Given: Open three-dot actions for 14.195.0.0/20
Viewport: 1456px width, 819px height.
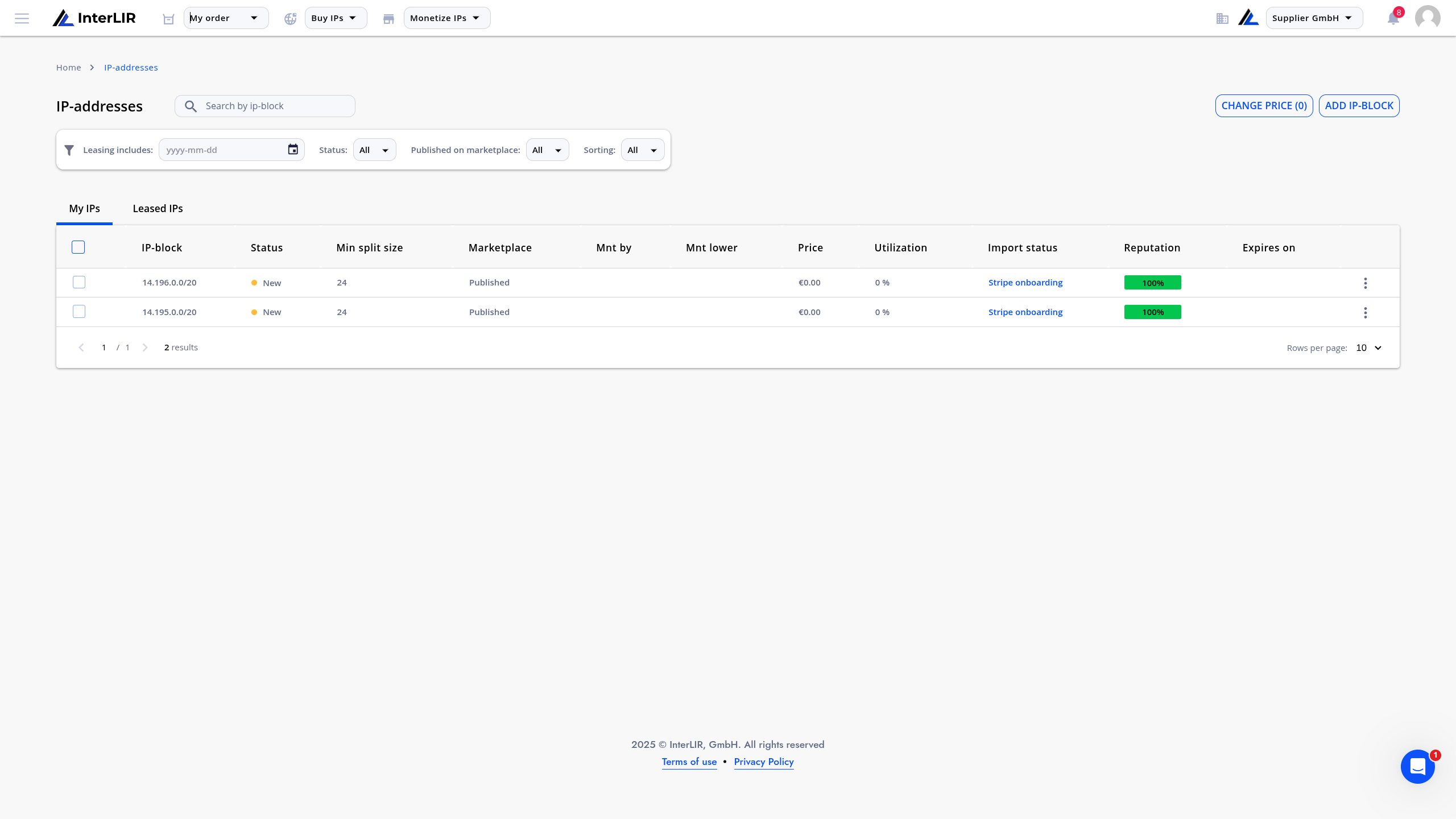Looking at the screenshot, I should [1365, 313].
